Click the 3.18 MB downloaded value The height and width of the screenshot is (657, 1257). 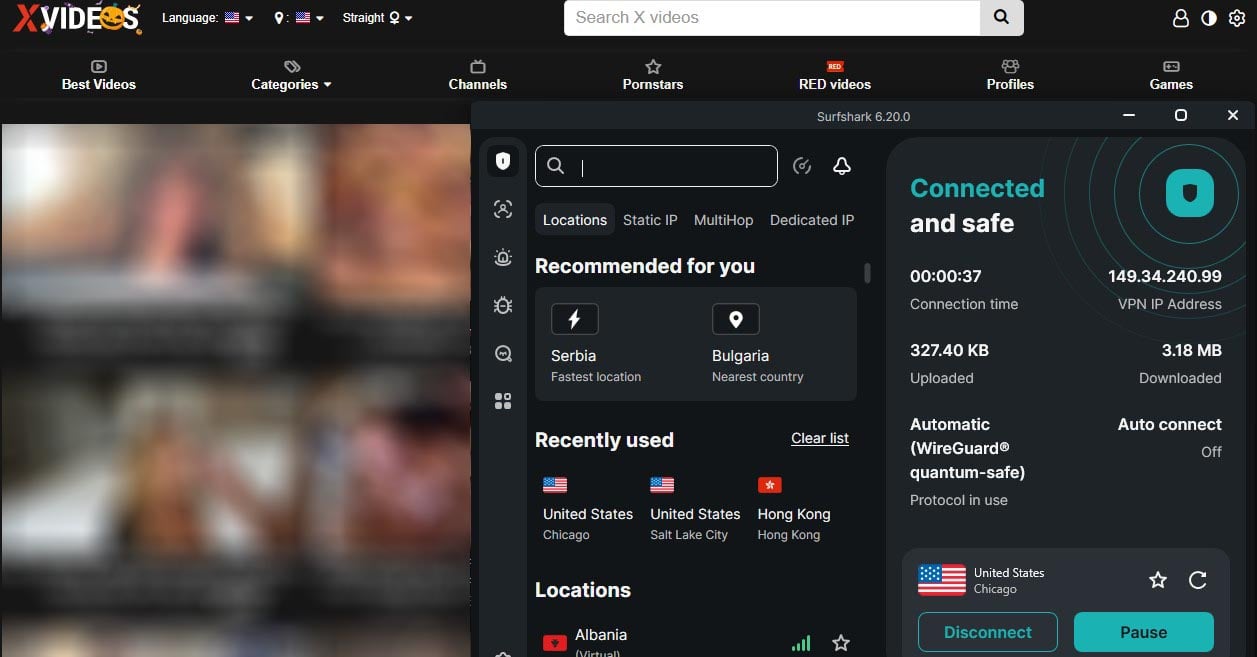tap(1192, 350)
